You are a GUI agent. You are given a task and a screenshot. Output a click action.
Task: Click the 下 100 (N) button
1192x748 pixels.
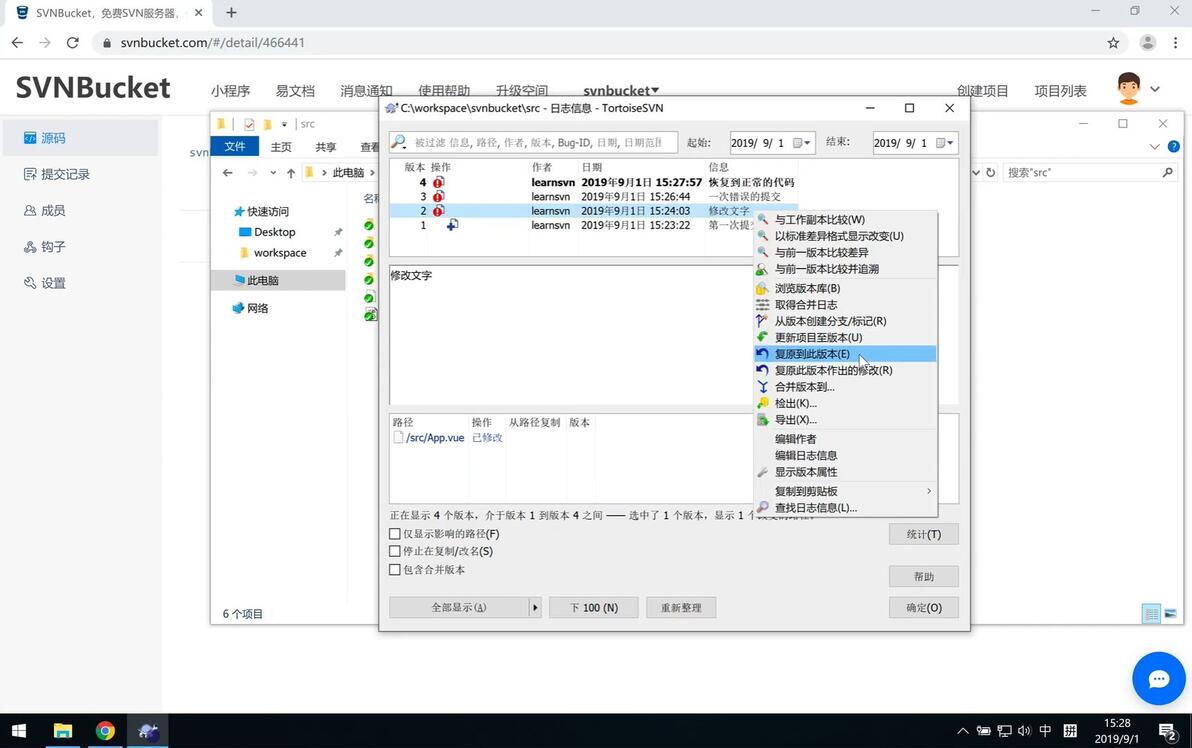(x=594, y=607)
